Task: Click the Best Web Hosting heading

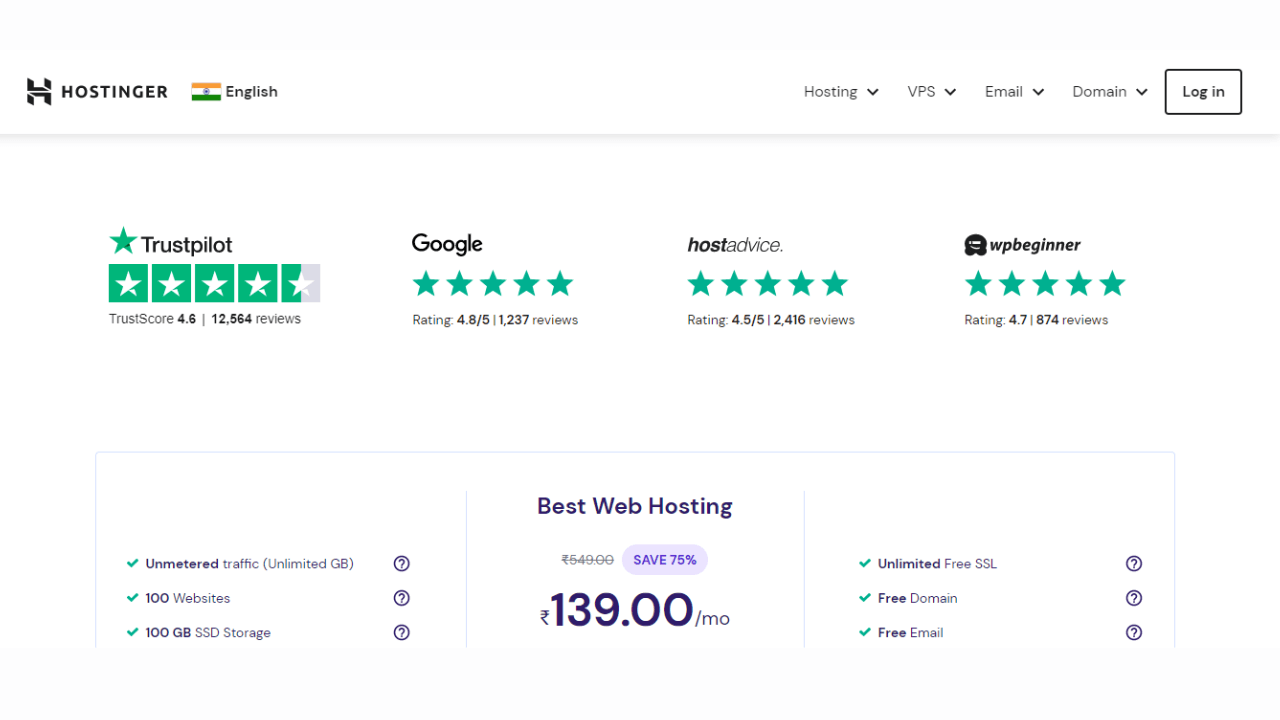Action: coord(635,506)
